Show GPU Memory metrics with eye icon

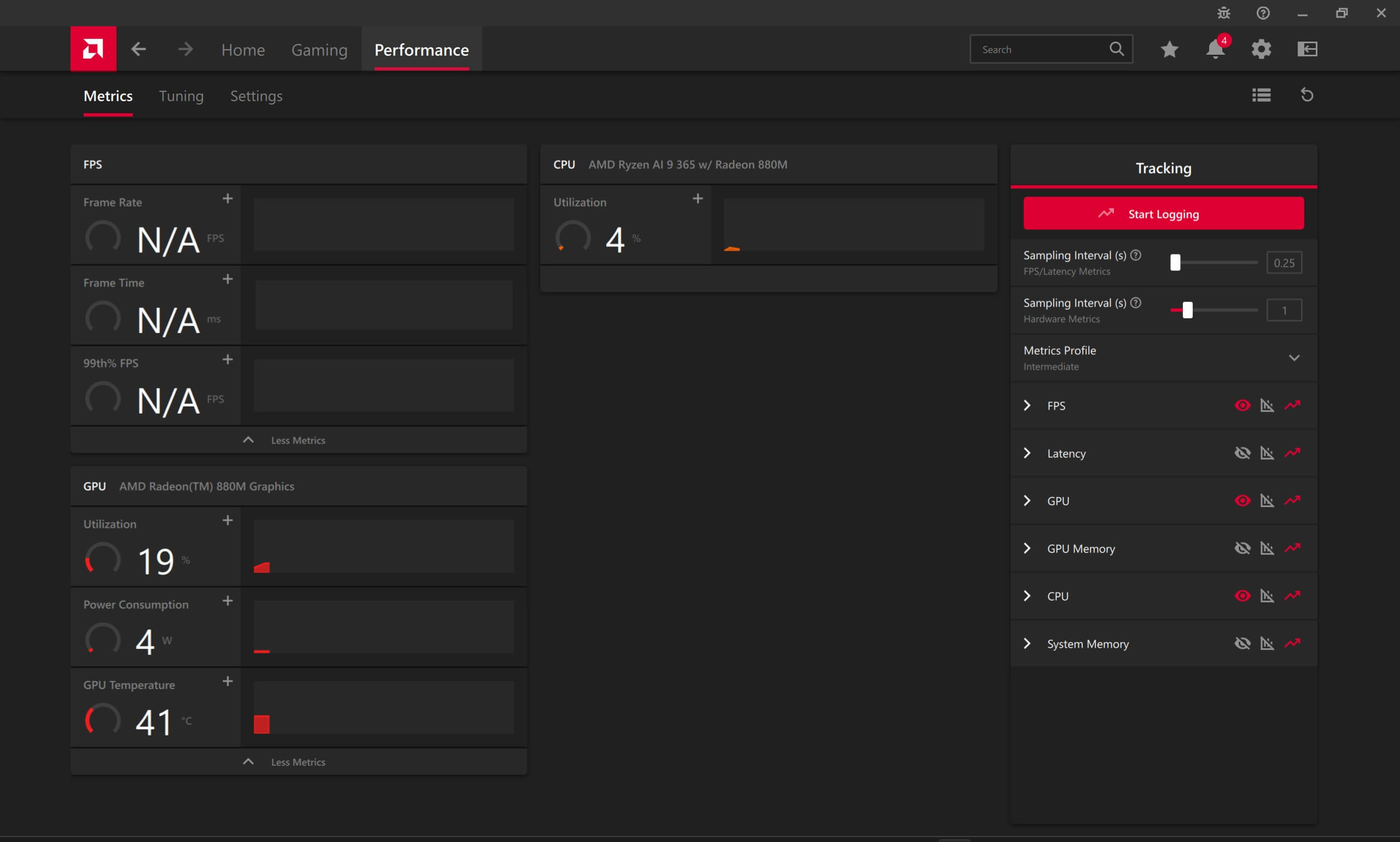click(x=1242, y=549)
